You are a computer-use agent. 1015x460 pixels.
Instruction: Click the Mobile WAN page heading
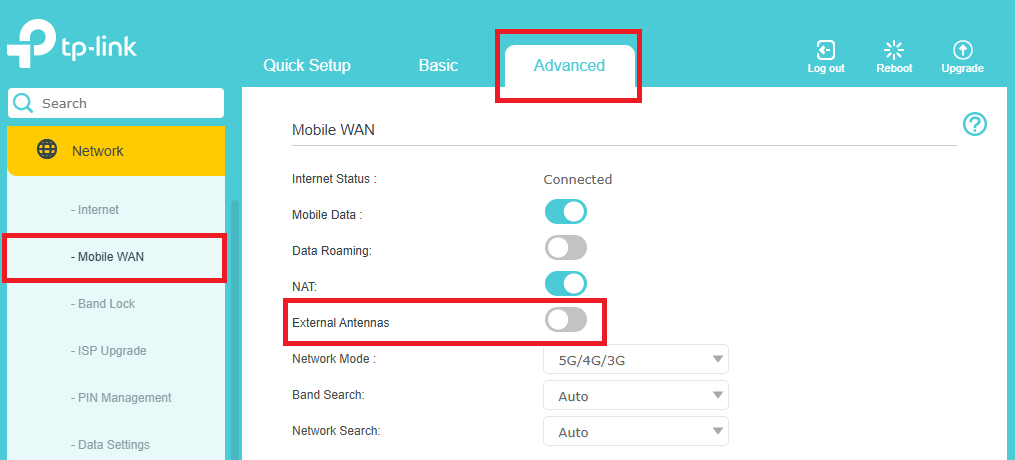333,130
